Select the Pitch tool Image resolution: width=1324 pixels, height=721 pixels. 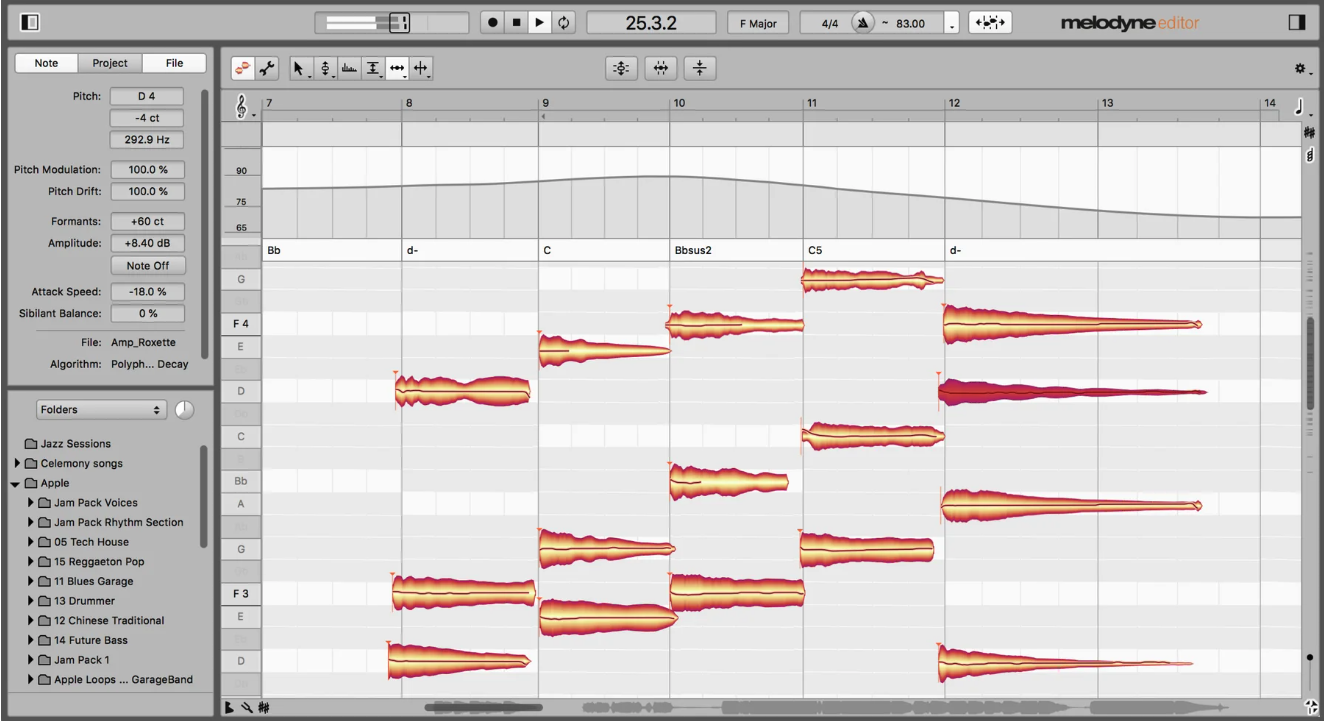tap(325, 68)
